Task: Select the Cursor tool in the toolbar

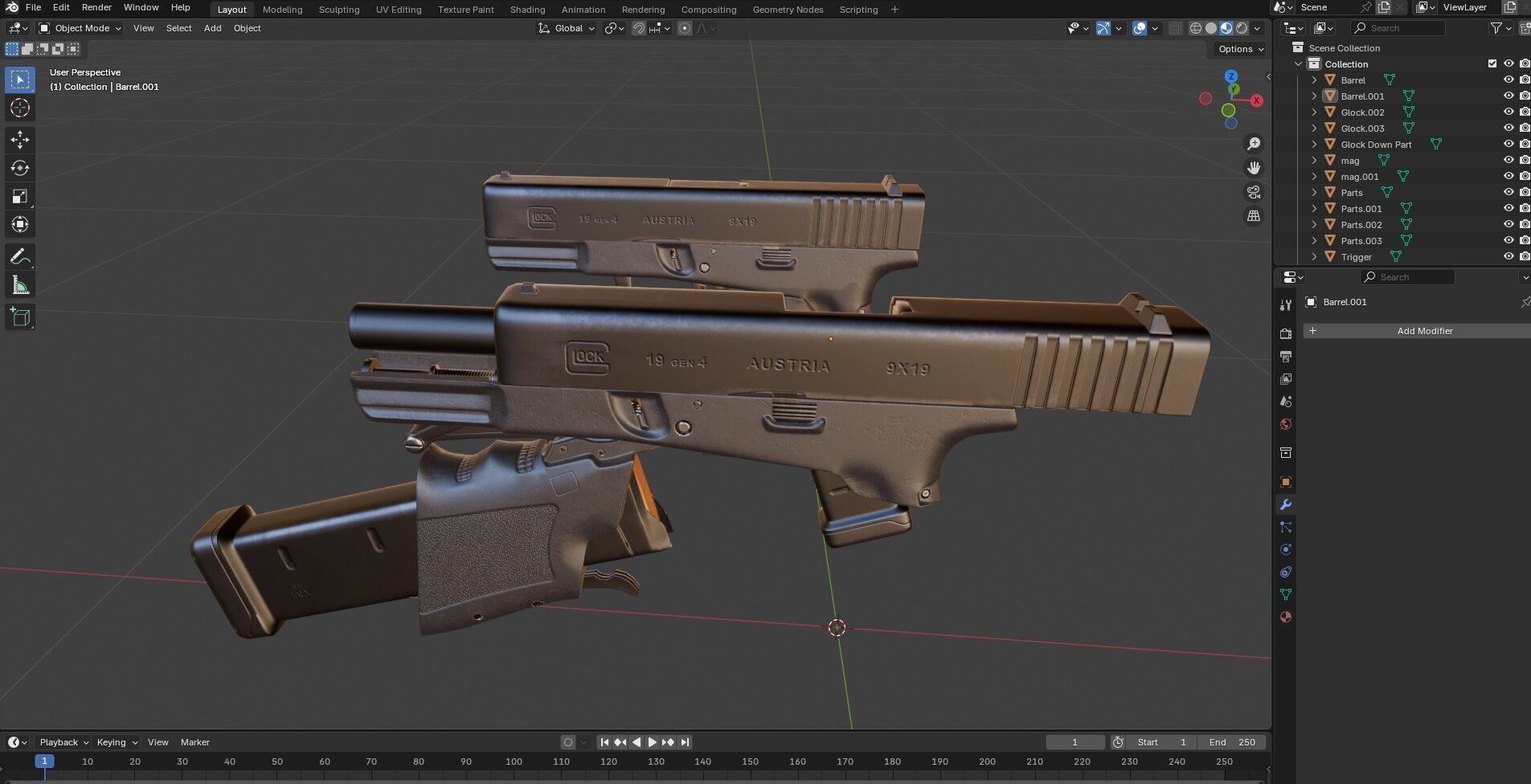Action: tap(20, 108)
